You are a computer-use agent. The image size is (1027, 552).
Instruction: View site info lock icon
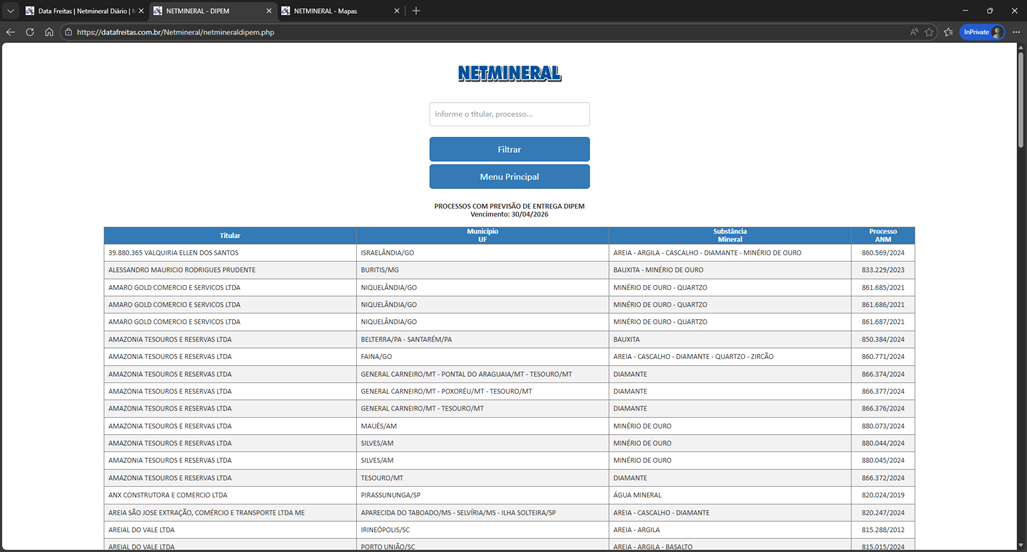[68, 32]
